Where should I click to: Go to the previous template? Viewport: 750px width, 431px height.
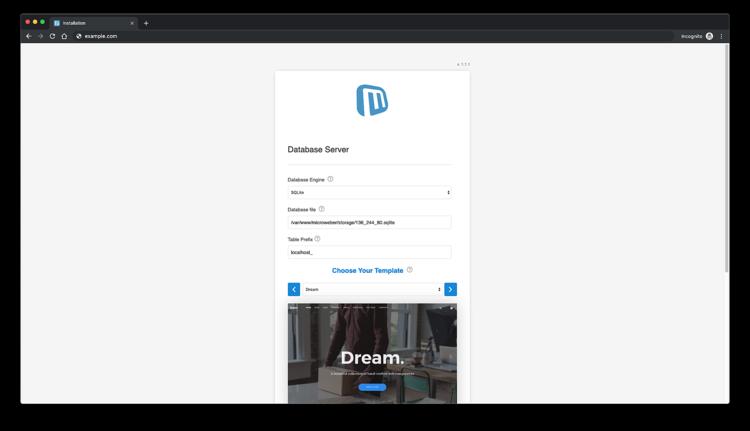pos(294,289)
